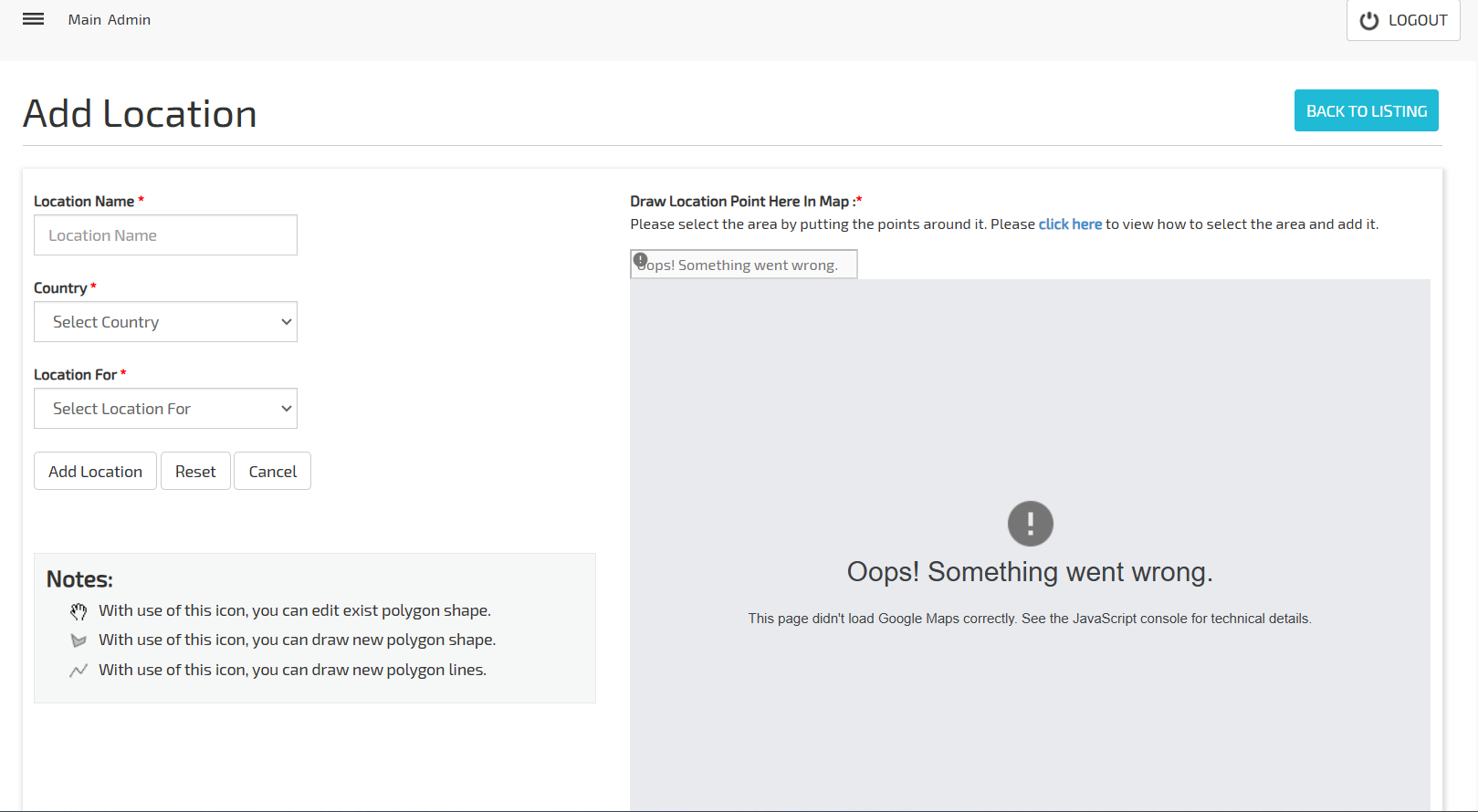This screenshot has width=1478, height=812.
Task: Click the small exclamation icon in map search box
Action: click(641, 260)
